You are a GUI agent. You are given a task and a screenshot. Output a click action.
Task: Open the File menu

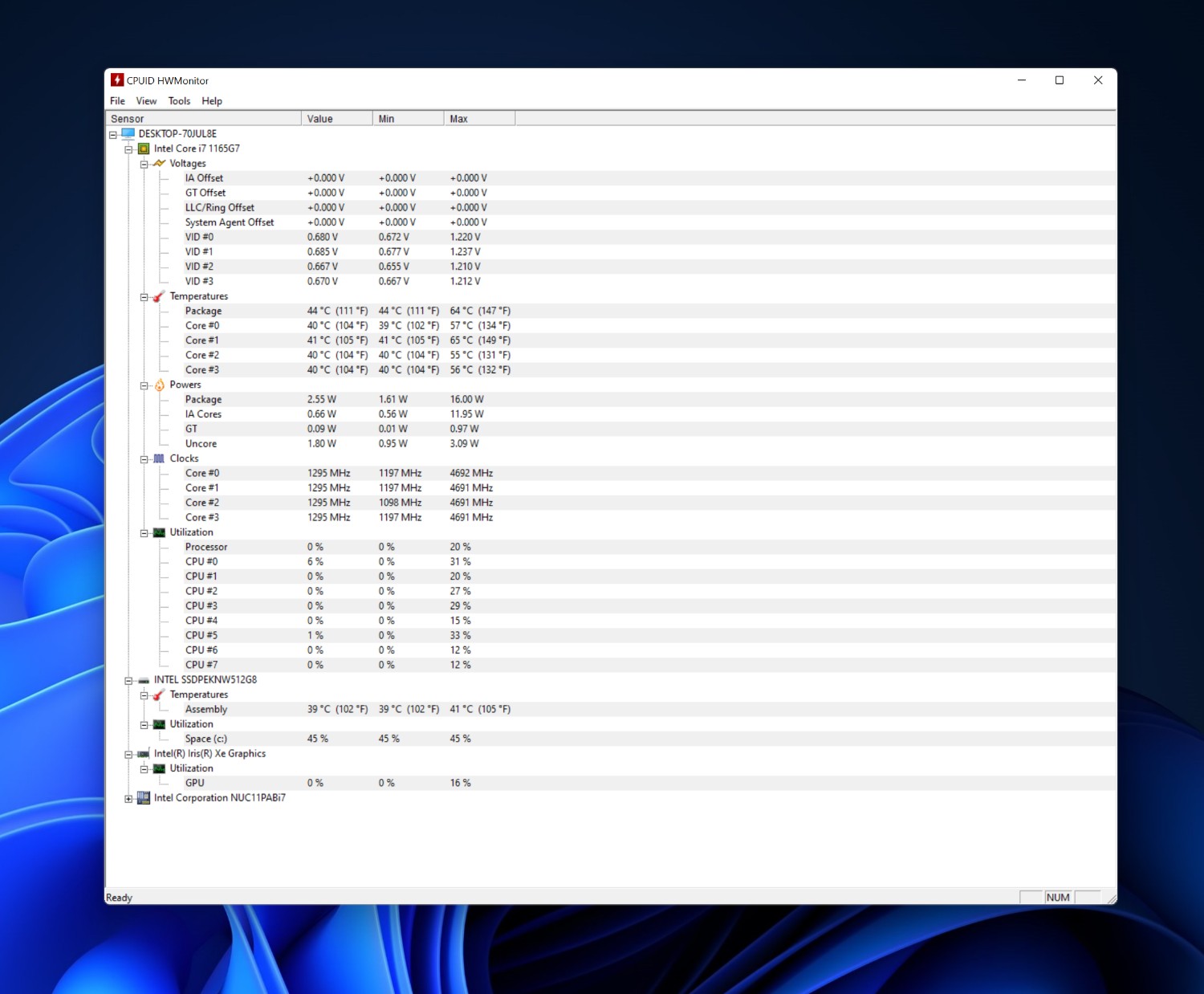(117, 101)
